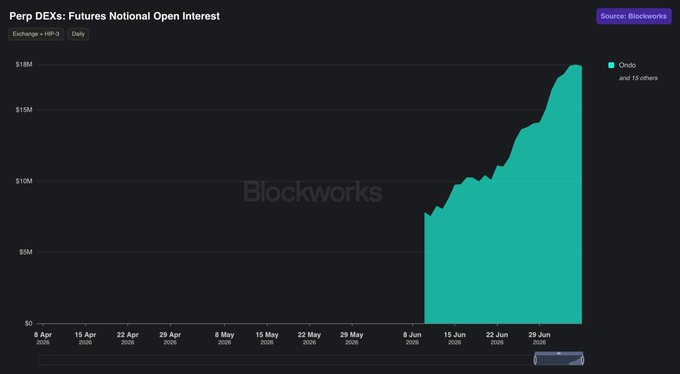
Task: Click the $18M y-axis label
Action: click(24, 64)
